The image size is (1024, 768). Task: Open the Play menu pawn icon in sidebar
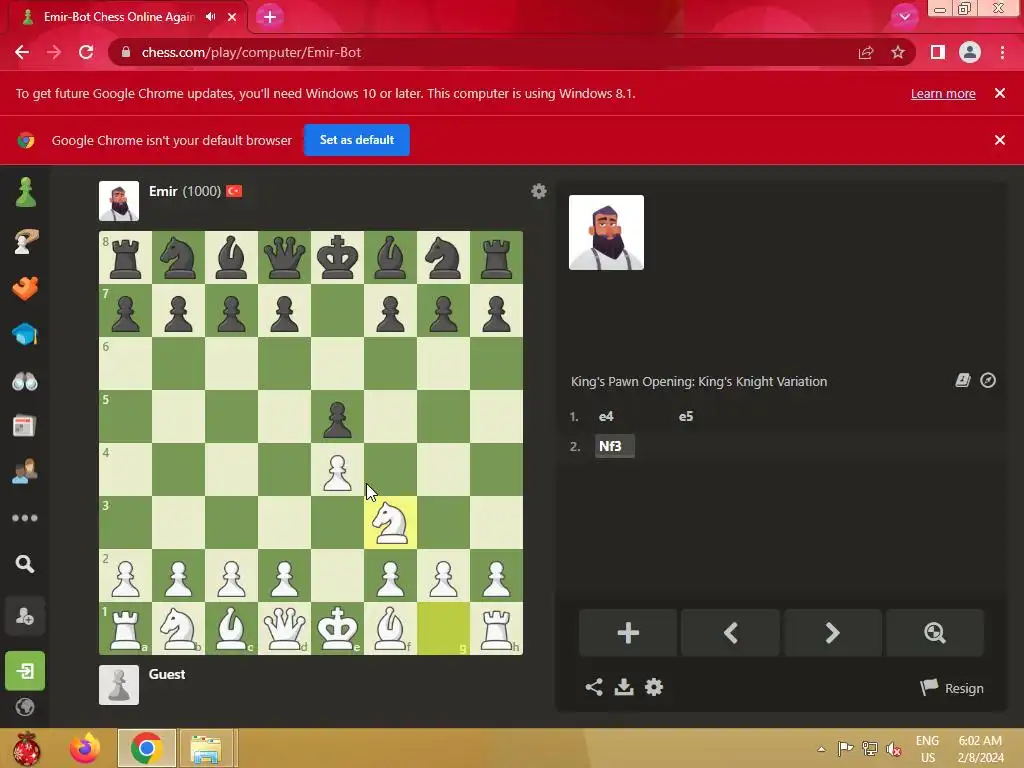pos(25,193)
